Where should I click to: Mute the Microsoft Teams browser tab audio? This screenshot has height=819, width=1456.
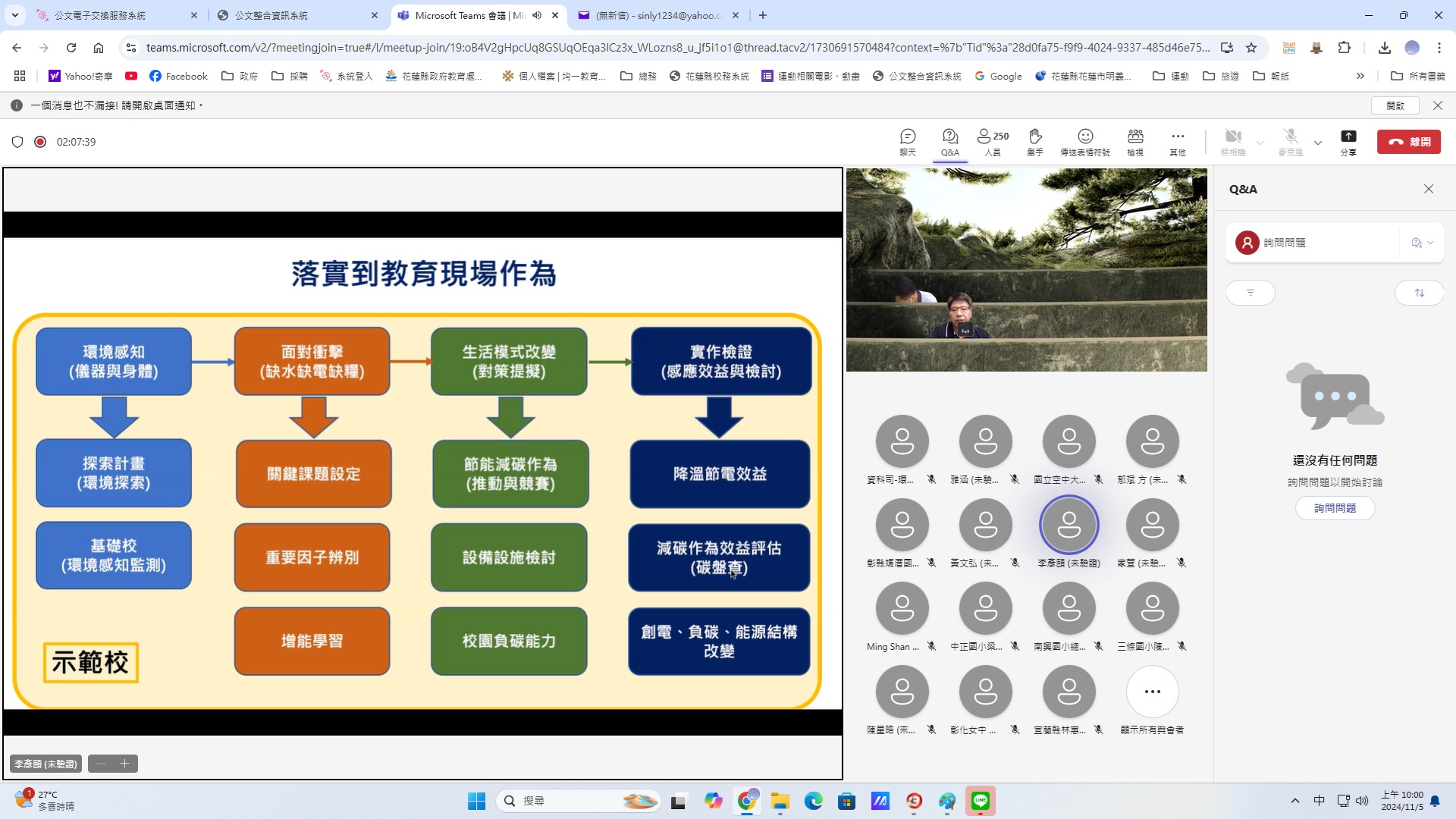click(537, 15)
